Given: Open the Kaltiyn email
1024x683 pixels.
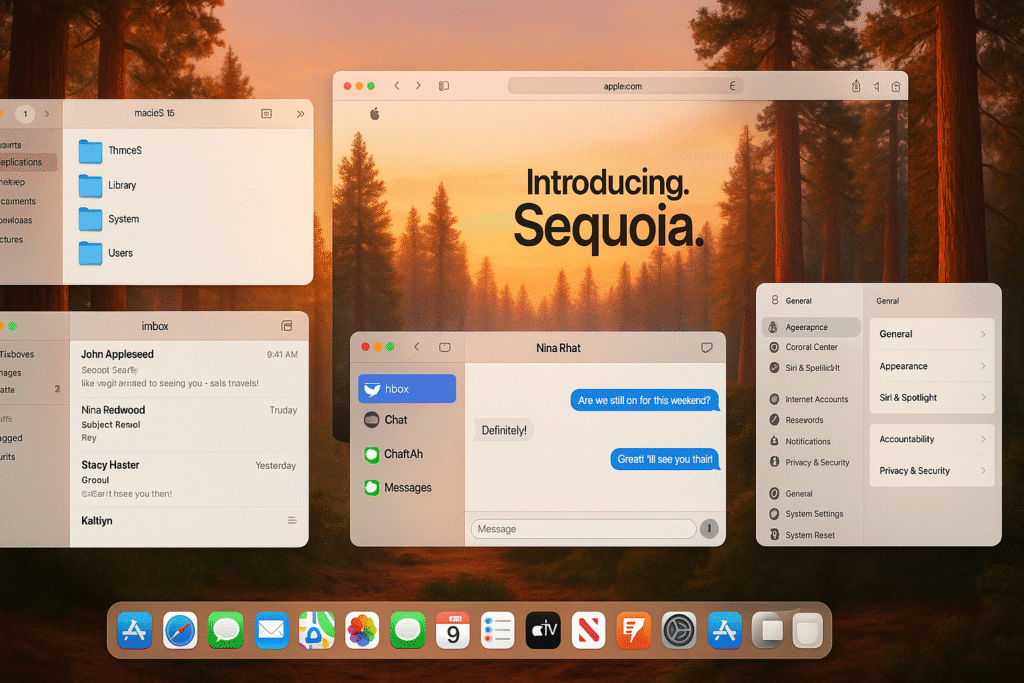Looking at the screenshot, I should pos(189,521).
